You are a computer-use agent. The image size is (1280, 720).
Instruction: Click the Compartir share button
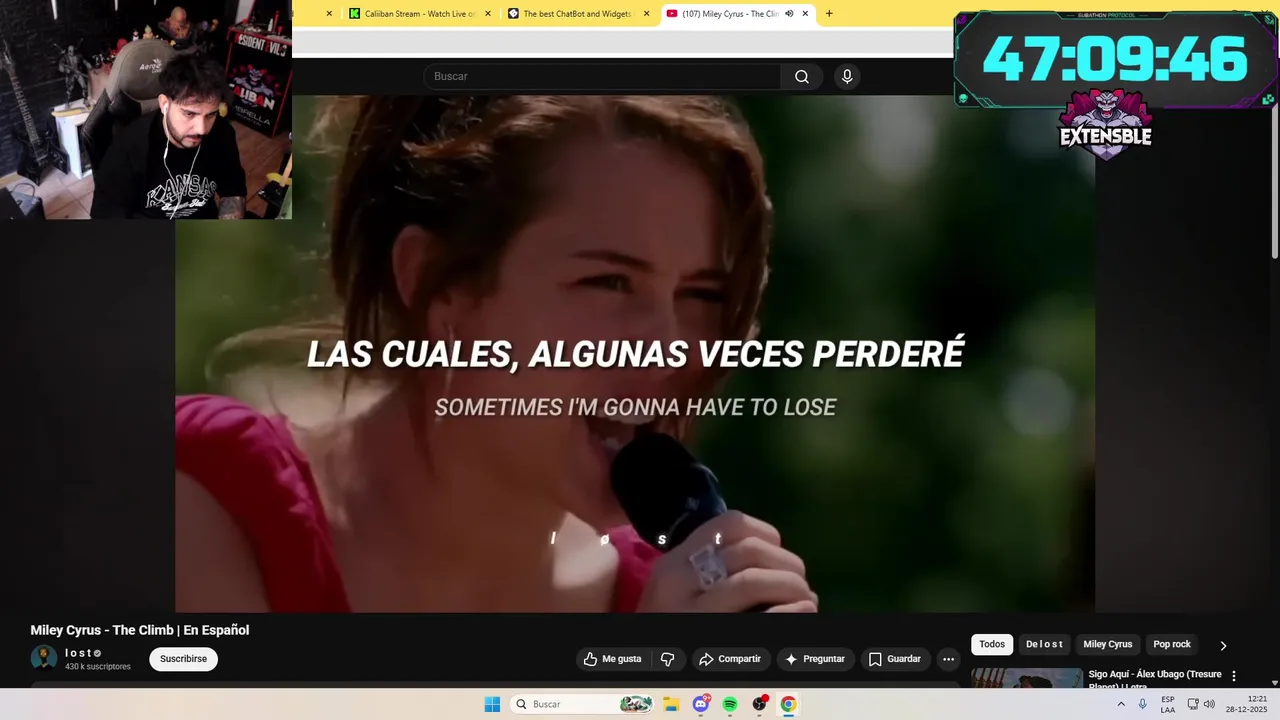[x=730, y=659]
